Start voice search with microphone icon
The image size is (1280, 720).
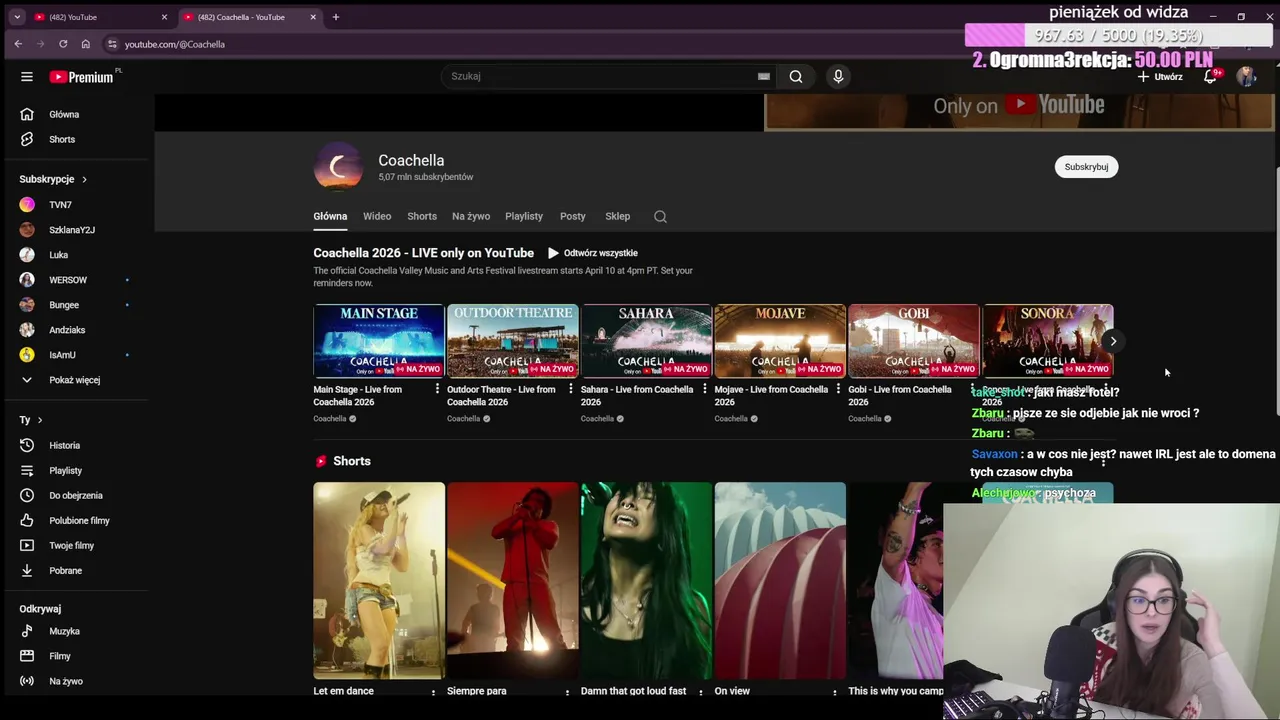838,76
